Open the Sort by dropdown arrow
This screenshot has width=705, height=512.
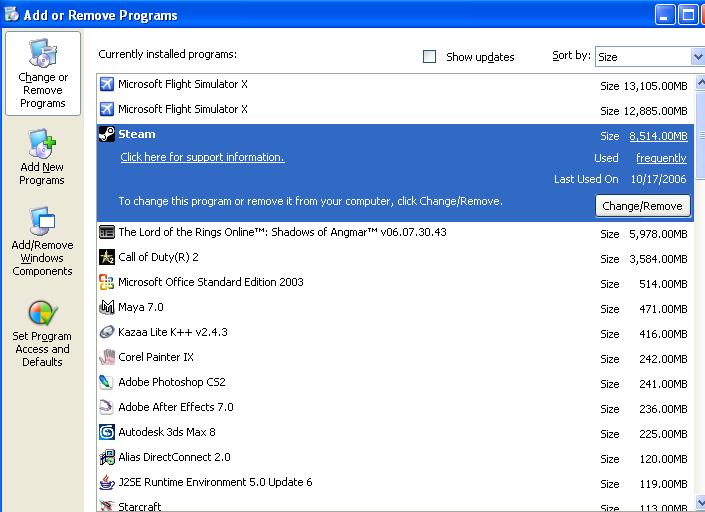pyautogui.click(x=698, y=57)
